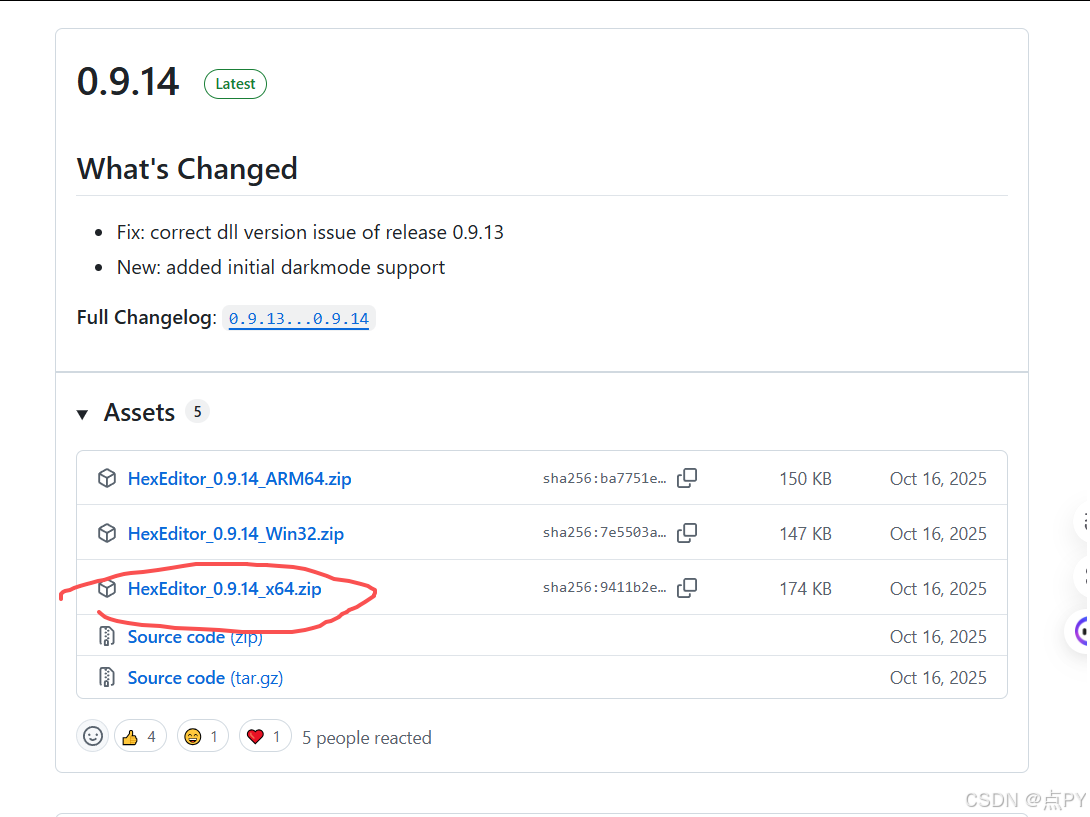Click zip file icon beside Source code (zip)
This screenshot has height=817, width=1090.
pos(106,636)
